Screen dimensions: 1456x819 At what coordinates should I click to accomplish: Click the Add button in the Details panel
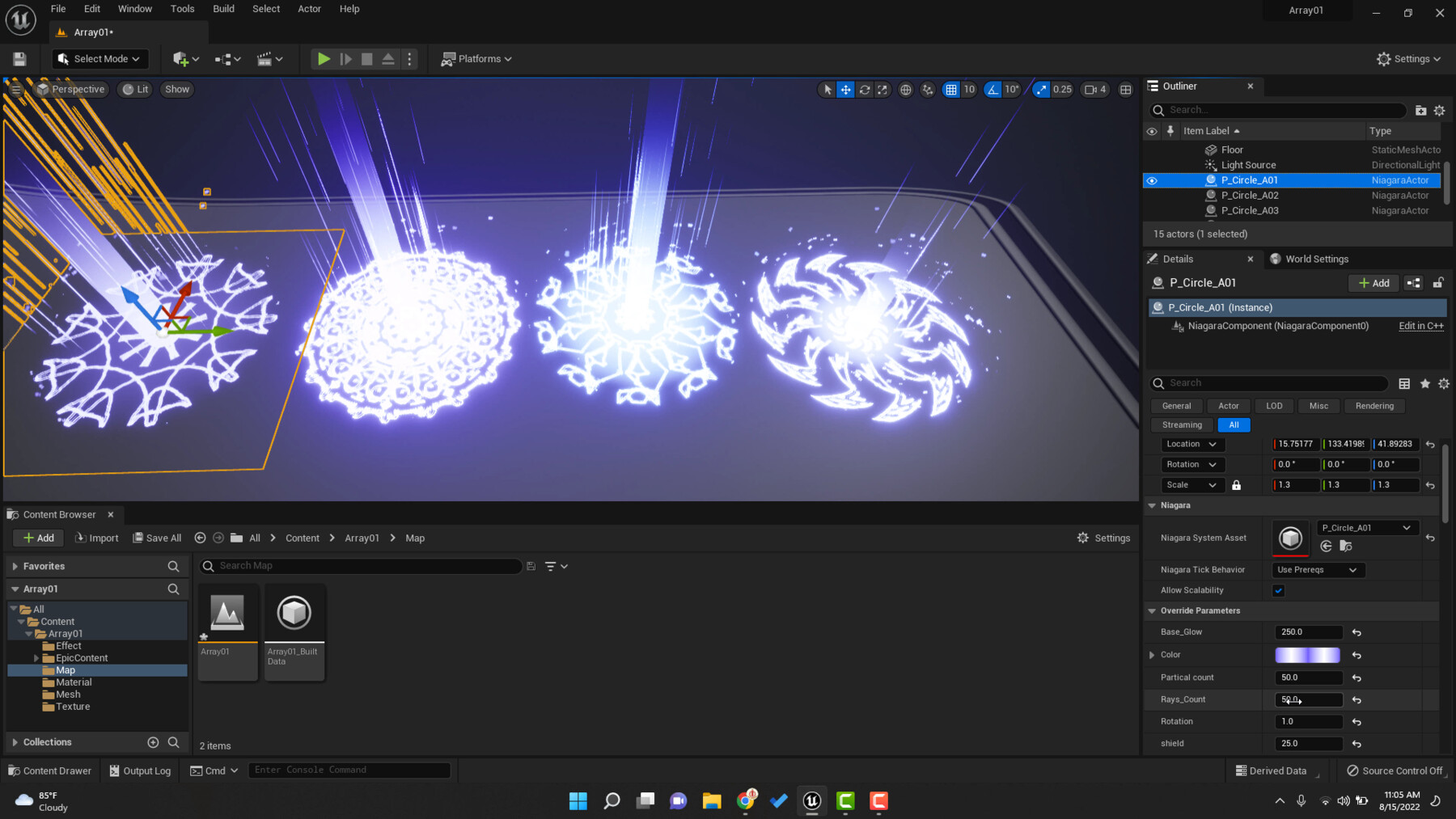click(1373, 283)
